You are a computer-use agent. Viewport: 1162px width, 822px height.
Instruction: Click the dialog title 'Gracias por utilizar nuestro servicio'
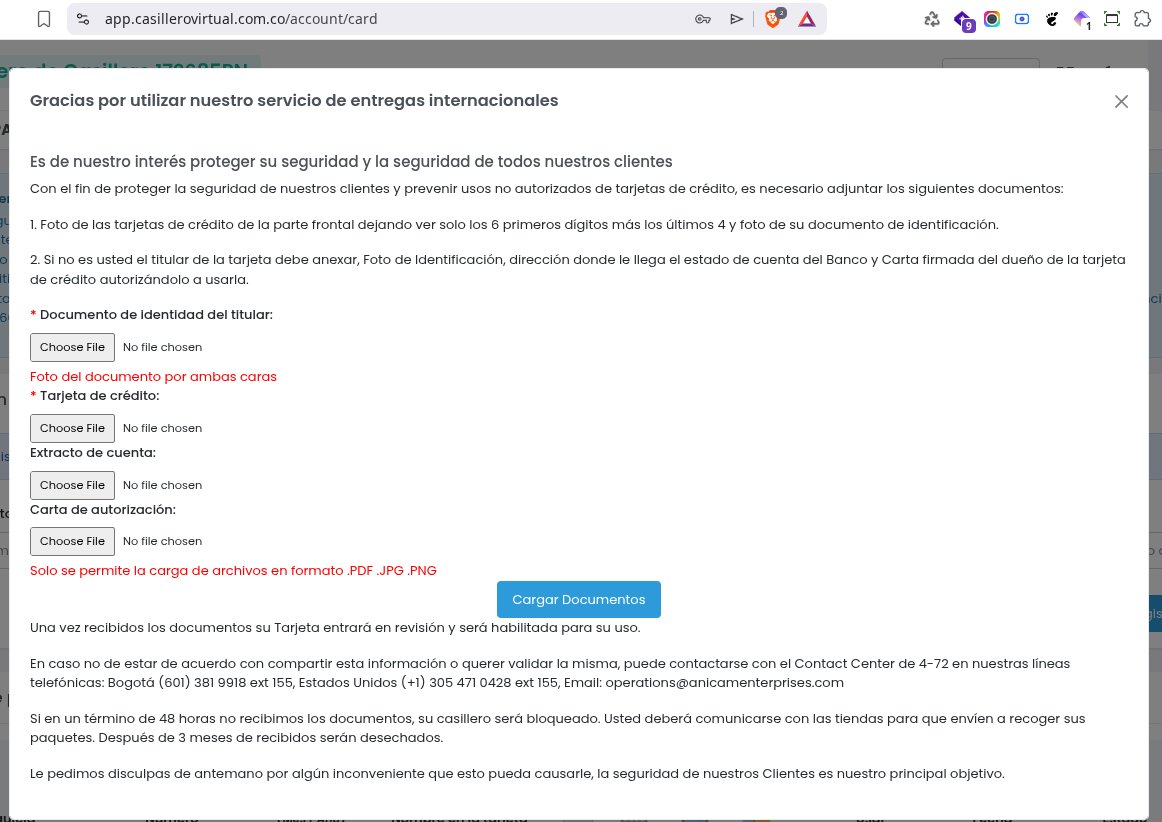(294, 101)
